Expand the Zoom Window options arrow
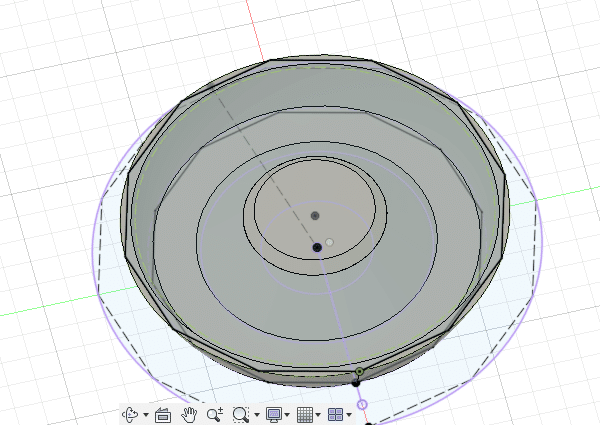 tap(257, 415)
